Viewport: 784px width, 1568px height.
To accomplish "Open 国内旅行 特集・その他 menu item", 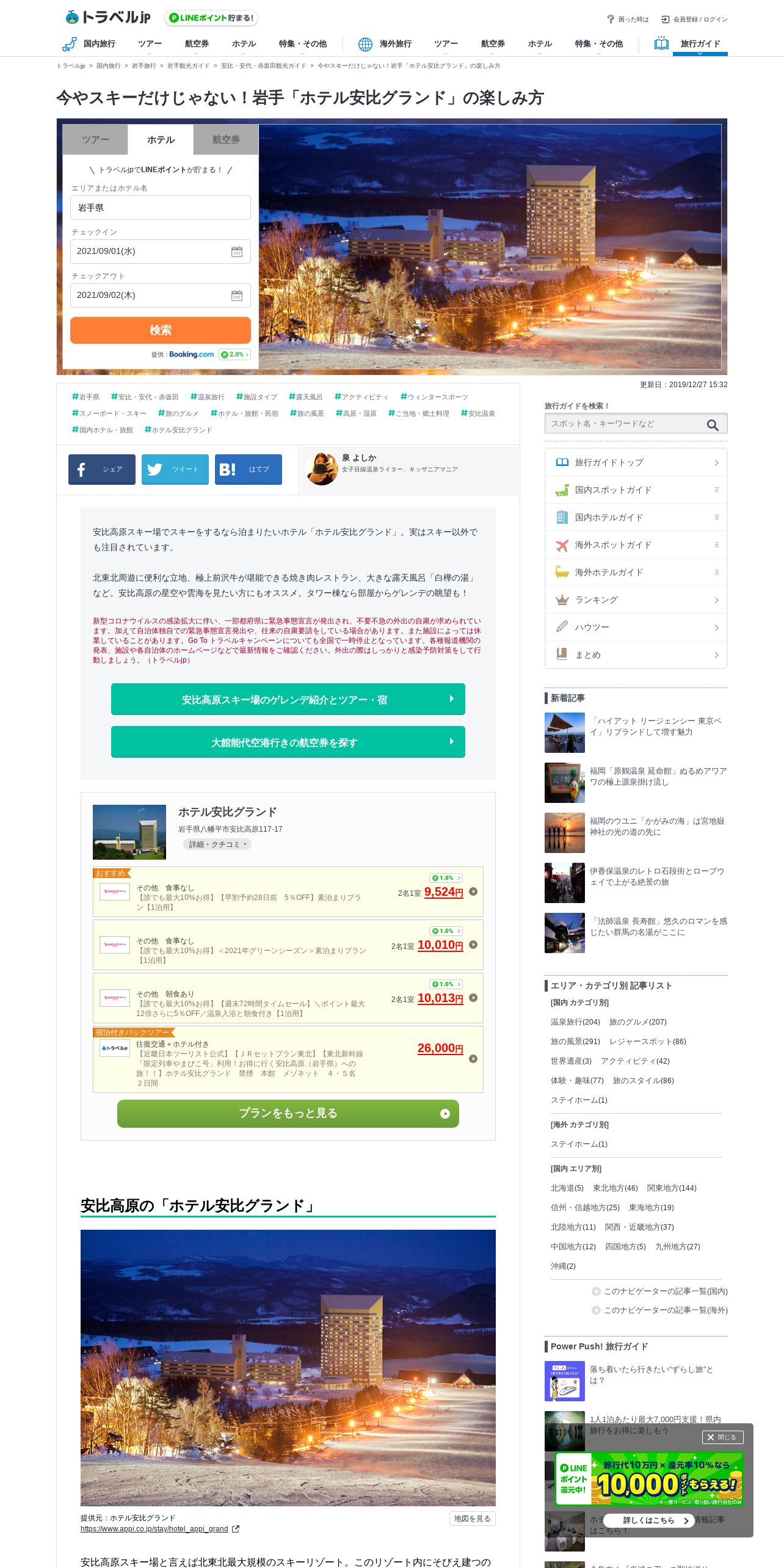I will pos(302,45).
